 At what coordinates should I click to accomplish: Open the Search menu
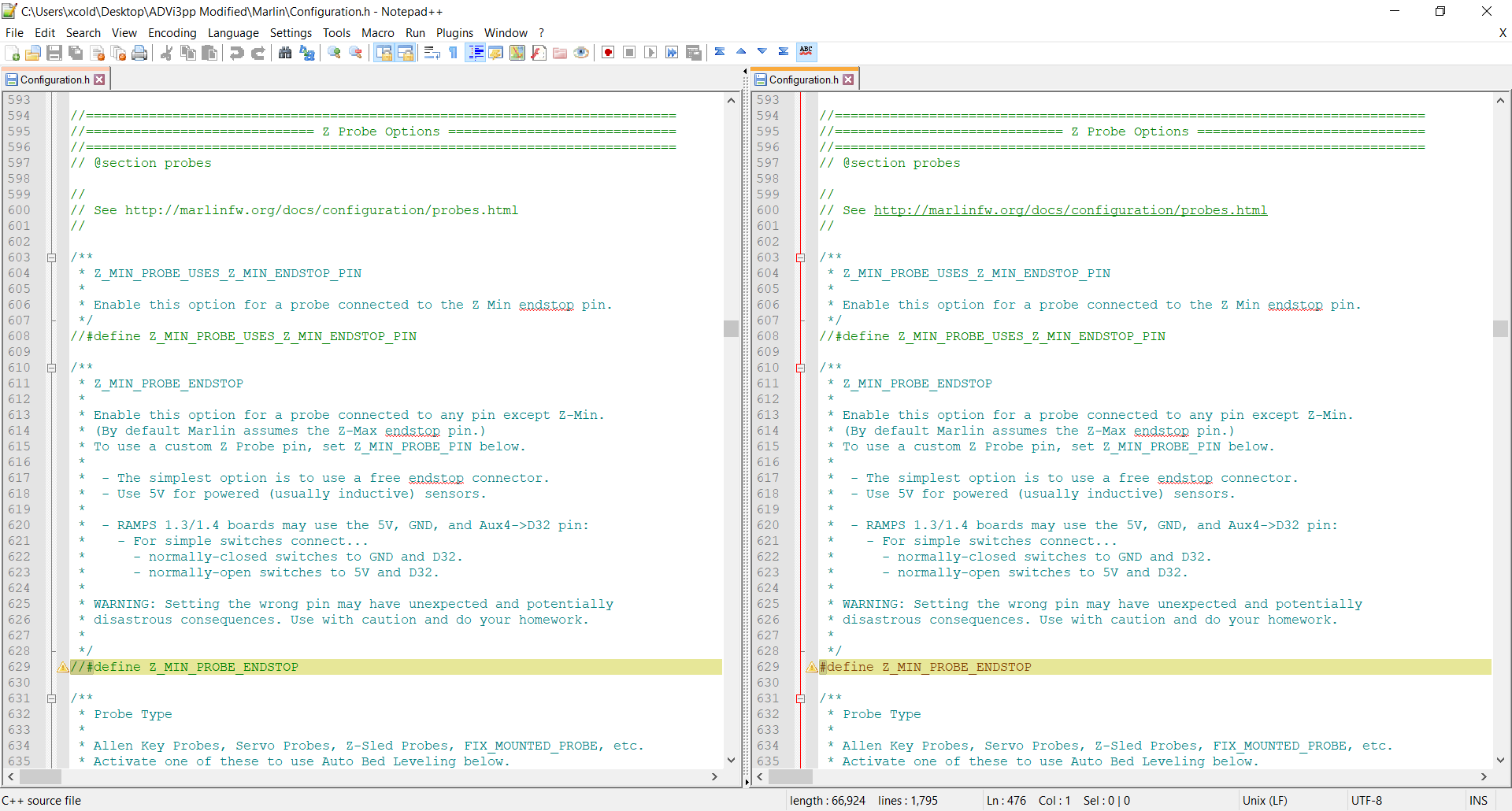pos(83,32)
